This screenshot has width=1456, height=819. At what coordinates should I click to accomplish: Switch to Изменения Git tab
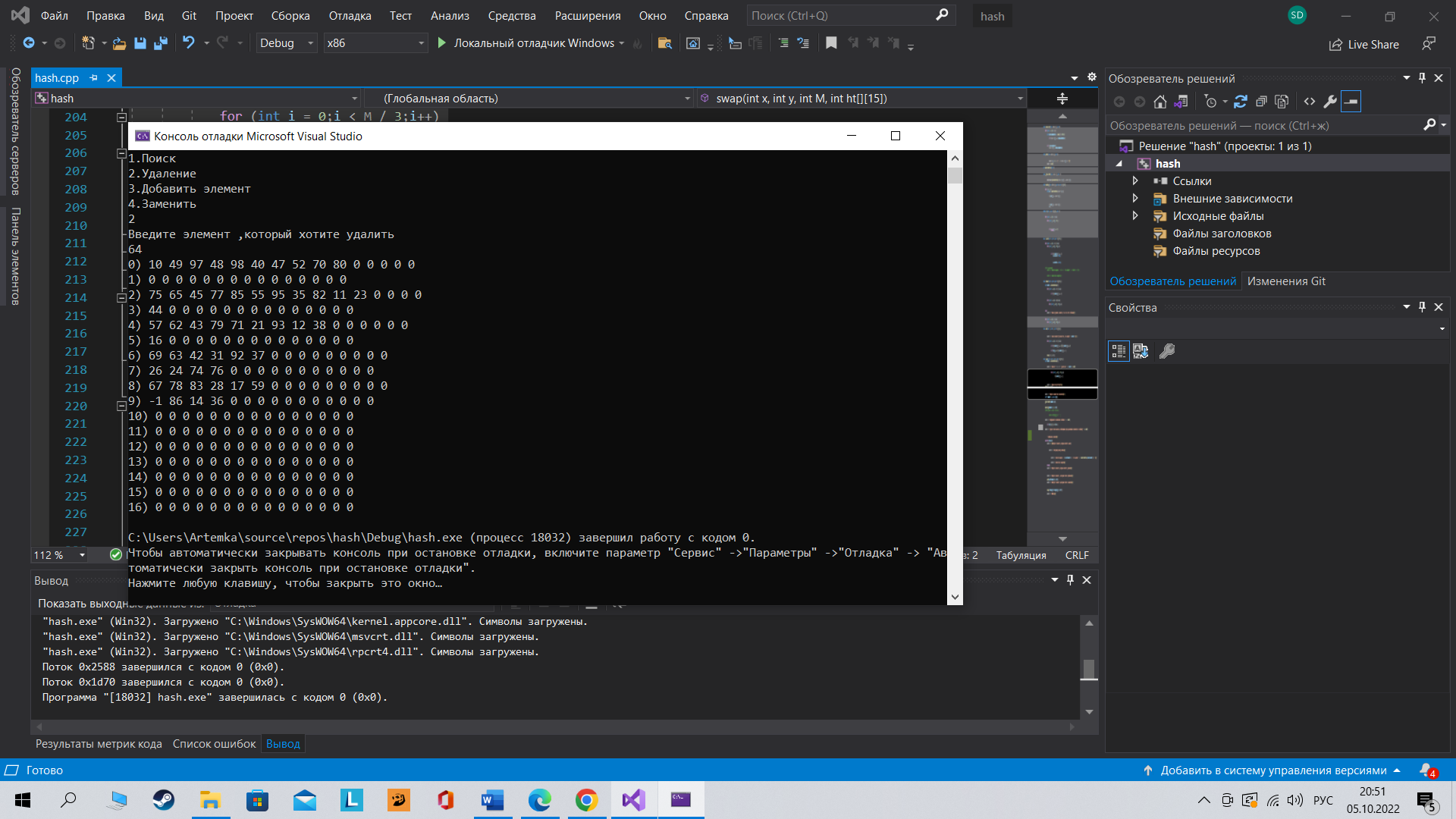1286,281
